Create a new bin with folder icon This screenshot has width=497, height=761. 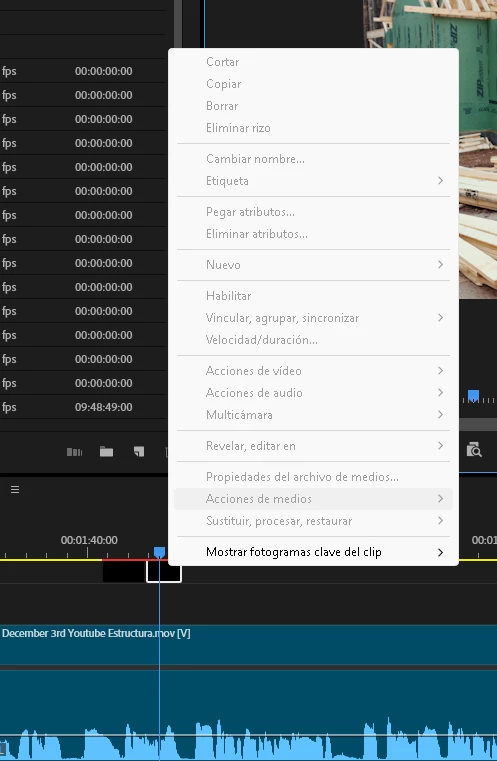[x=106, y=452]
